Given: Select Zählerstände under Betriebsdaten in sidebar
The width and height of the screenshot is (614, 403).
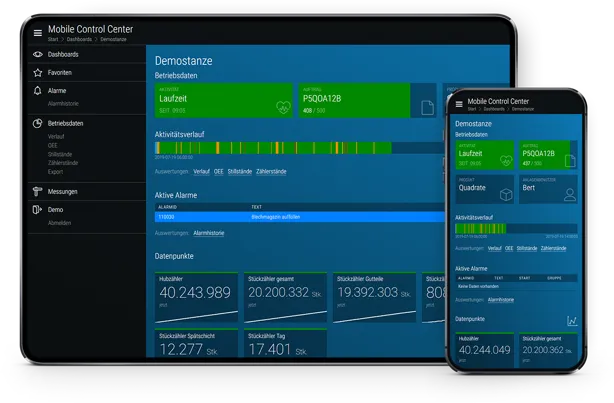Looking at the screenshot, I should click(x=63, y=163).
